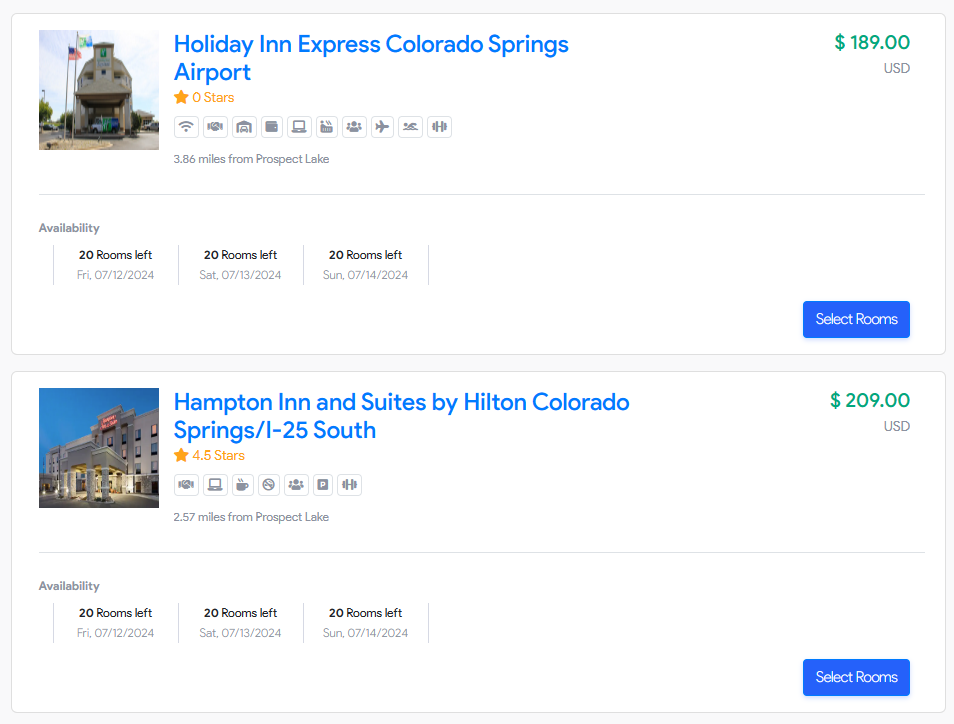The width and height of the screenshot is (954, 724).
Task: Click the hot tub amenity icon
Action: (326, 127)
